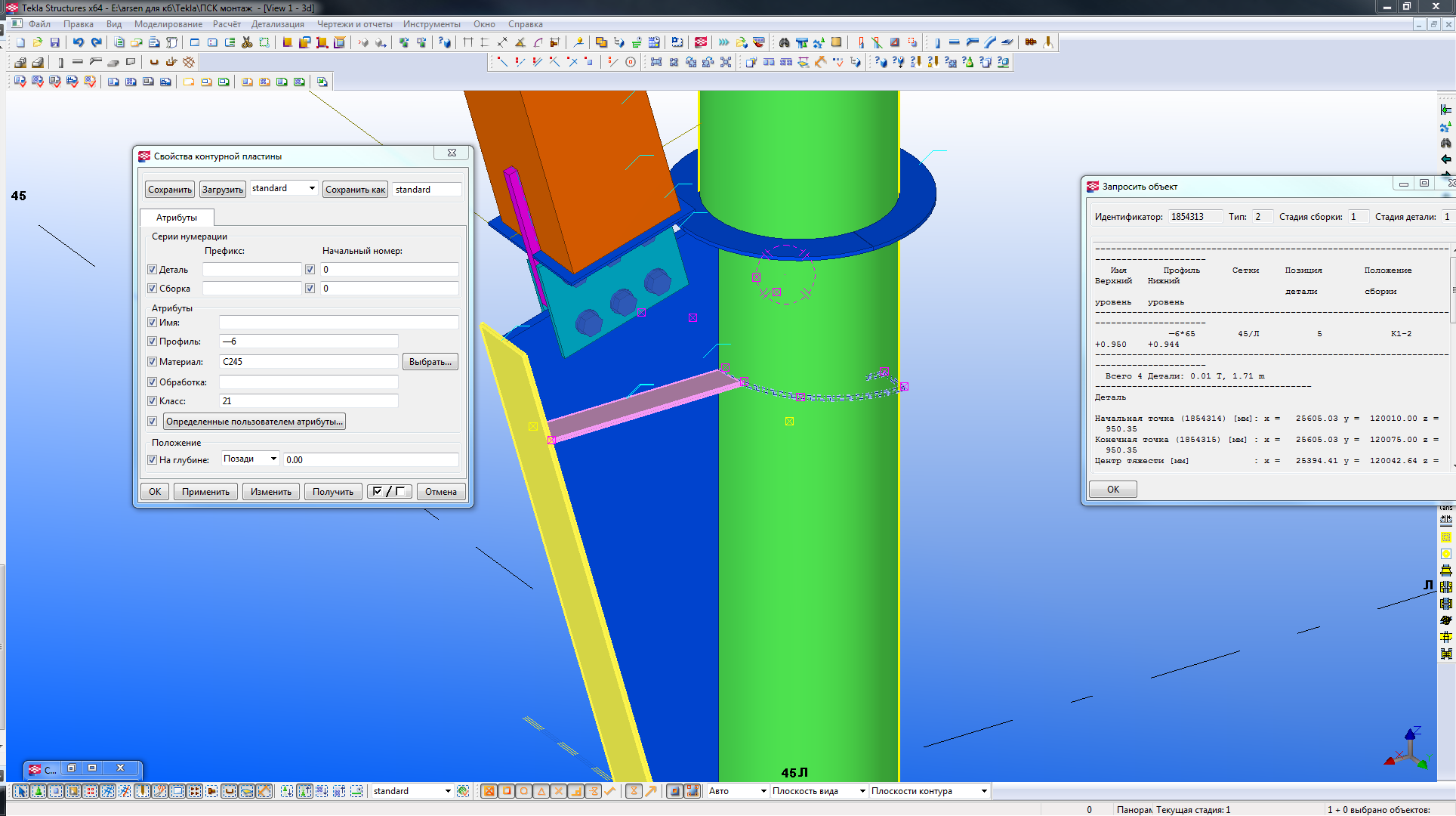The height and width of the screenshot is (816, 1456).
Task: Click the scissors Cut icon
Action: click(246, 42)
